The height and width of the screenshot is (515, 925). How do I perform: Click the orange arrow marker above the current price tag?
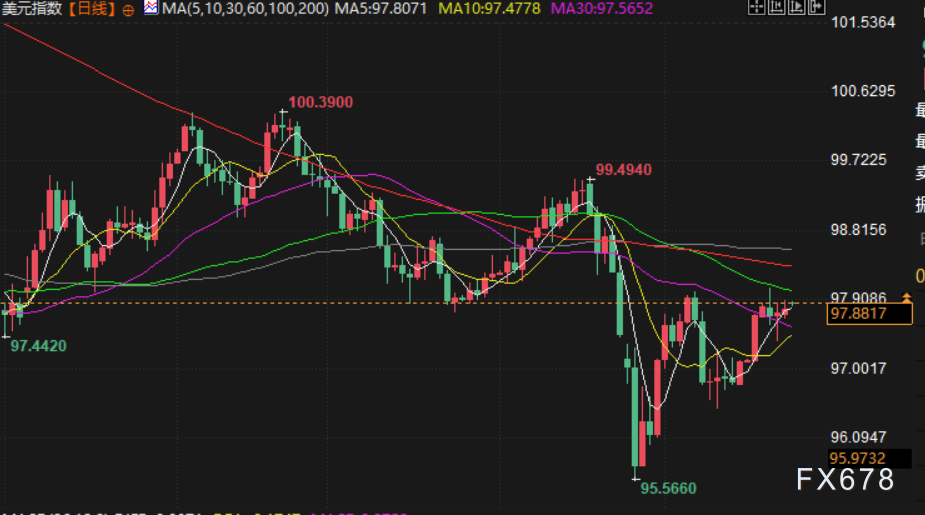907,297
